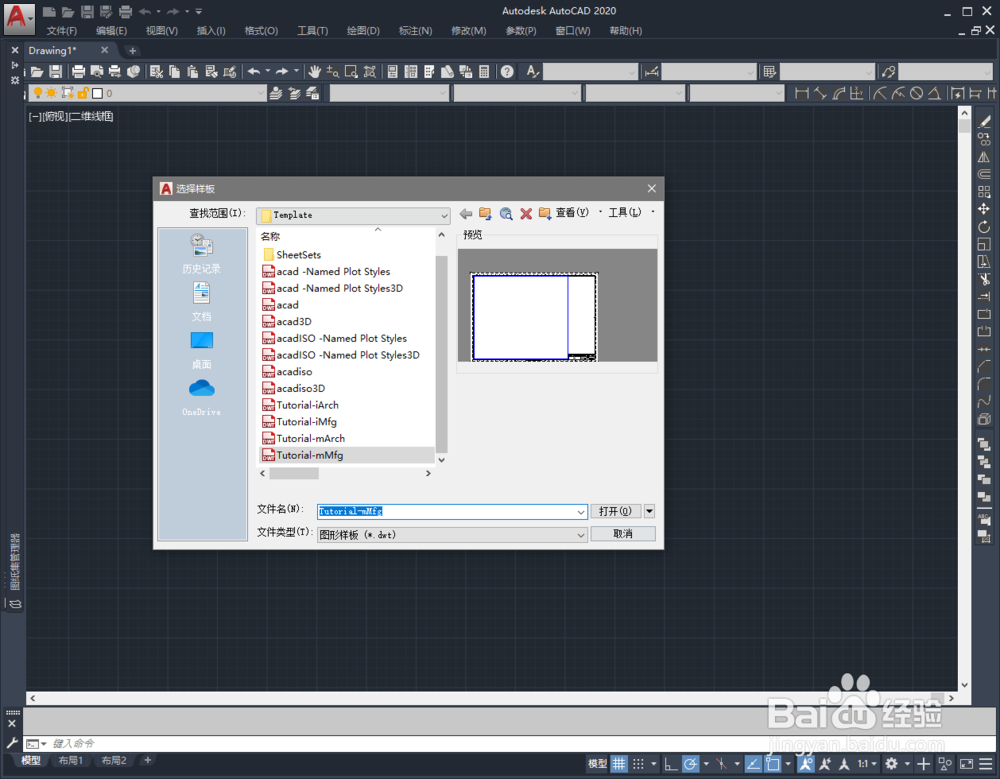Screen dimensions: 1000x779
Task: Click the Help question mark icon
Action: coord(507,72)
